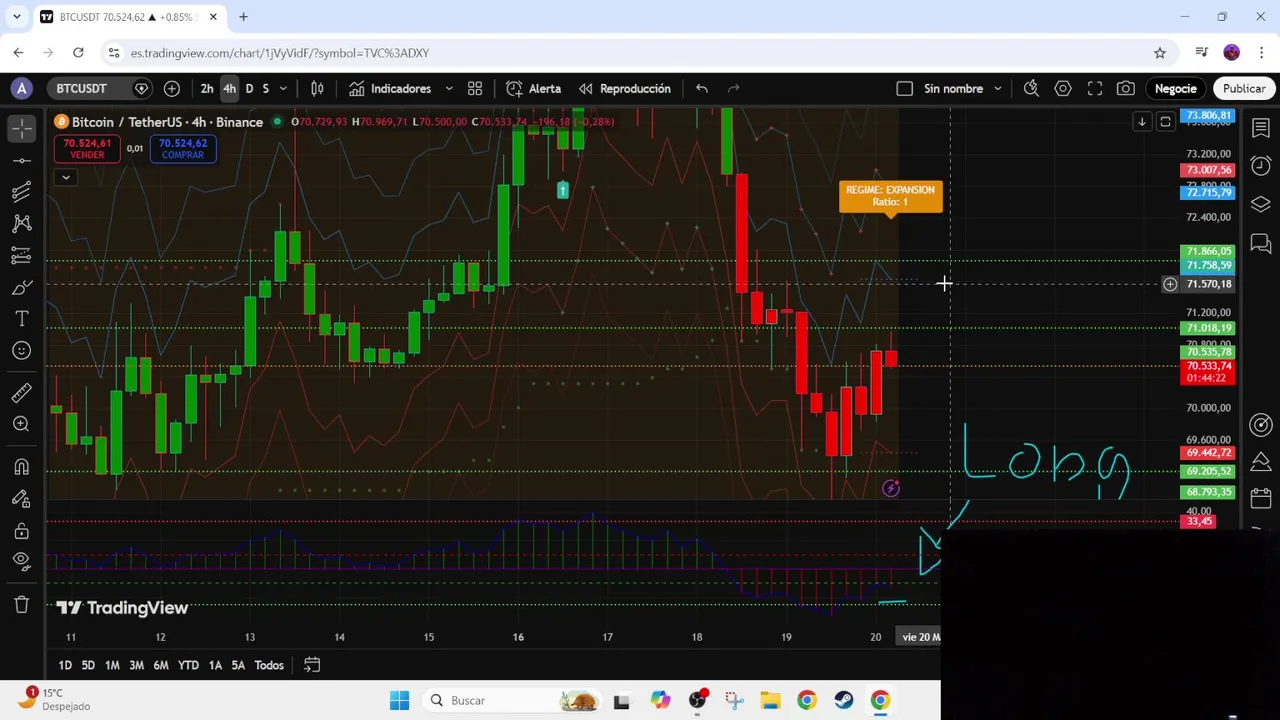Screen dimensions: 1280x720
Task: Remove drawings with the trash icon
Action: point(21,604)
